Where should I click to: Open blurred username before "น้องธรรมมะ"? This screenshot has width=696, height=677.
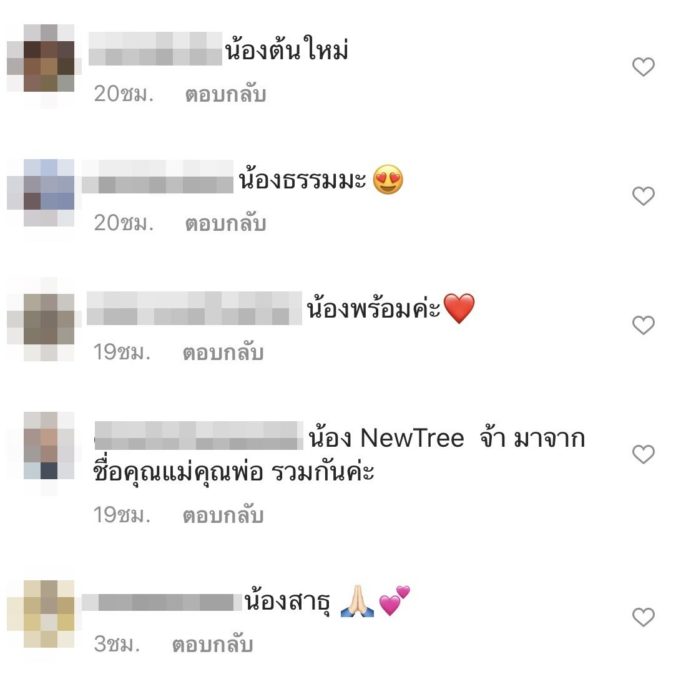[158, 178]
